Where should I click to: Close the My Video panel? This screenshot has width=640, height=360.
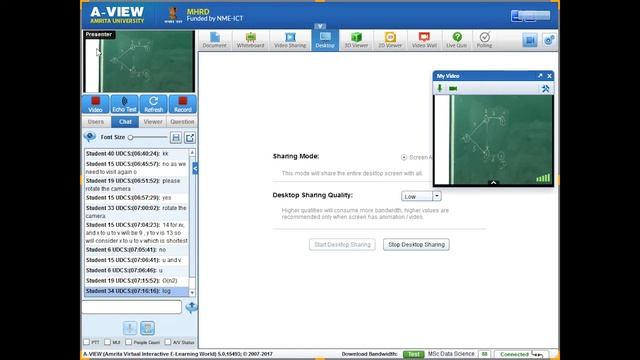pyautogui.click(x=549, y=76)
